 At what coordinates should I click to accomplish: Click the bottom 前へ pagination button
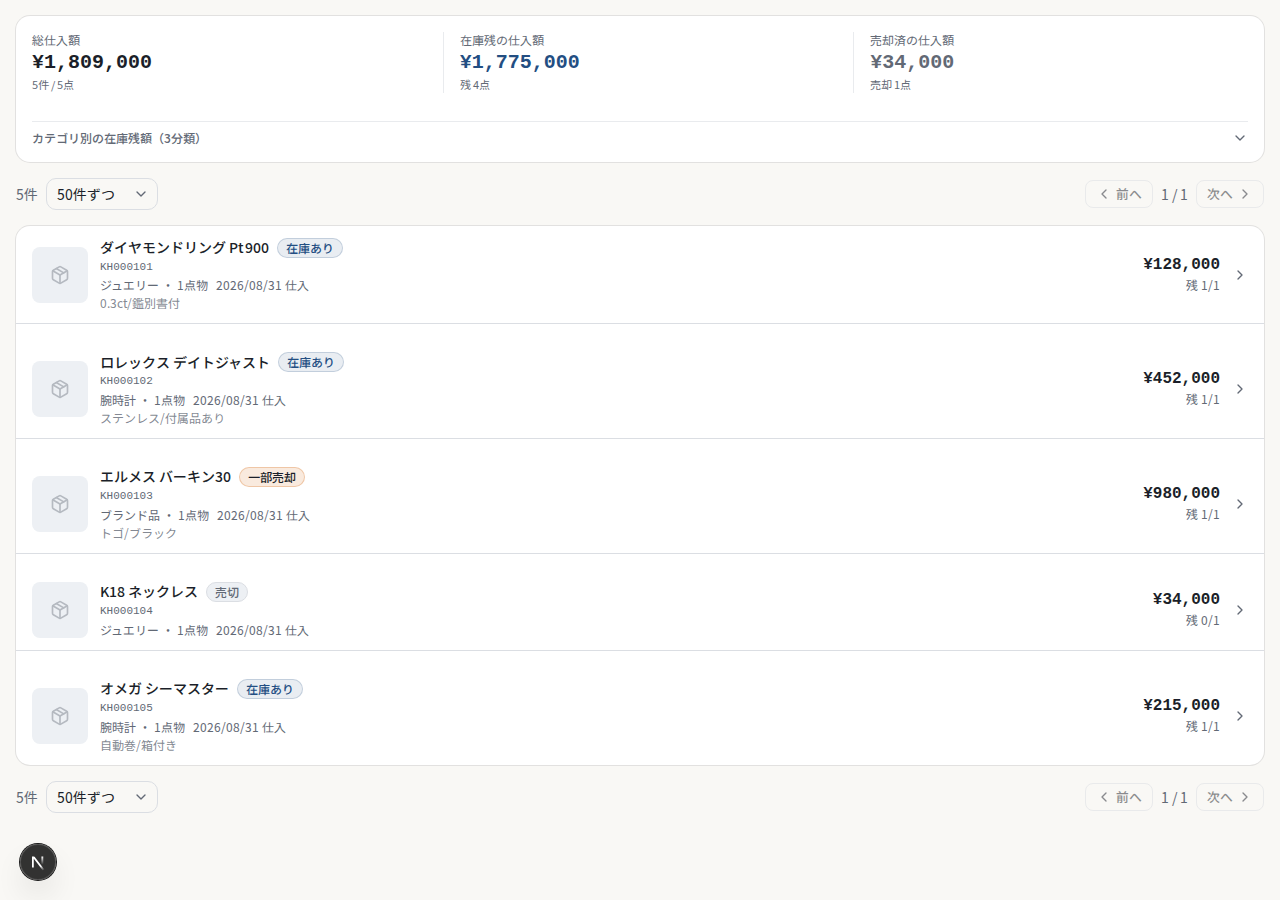coord(1119,797)
